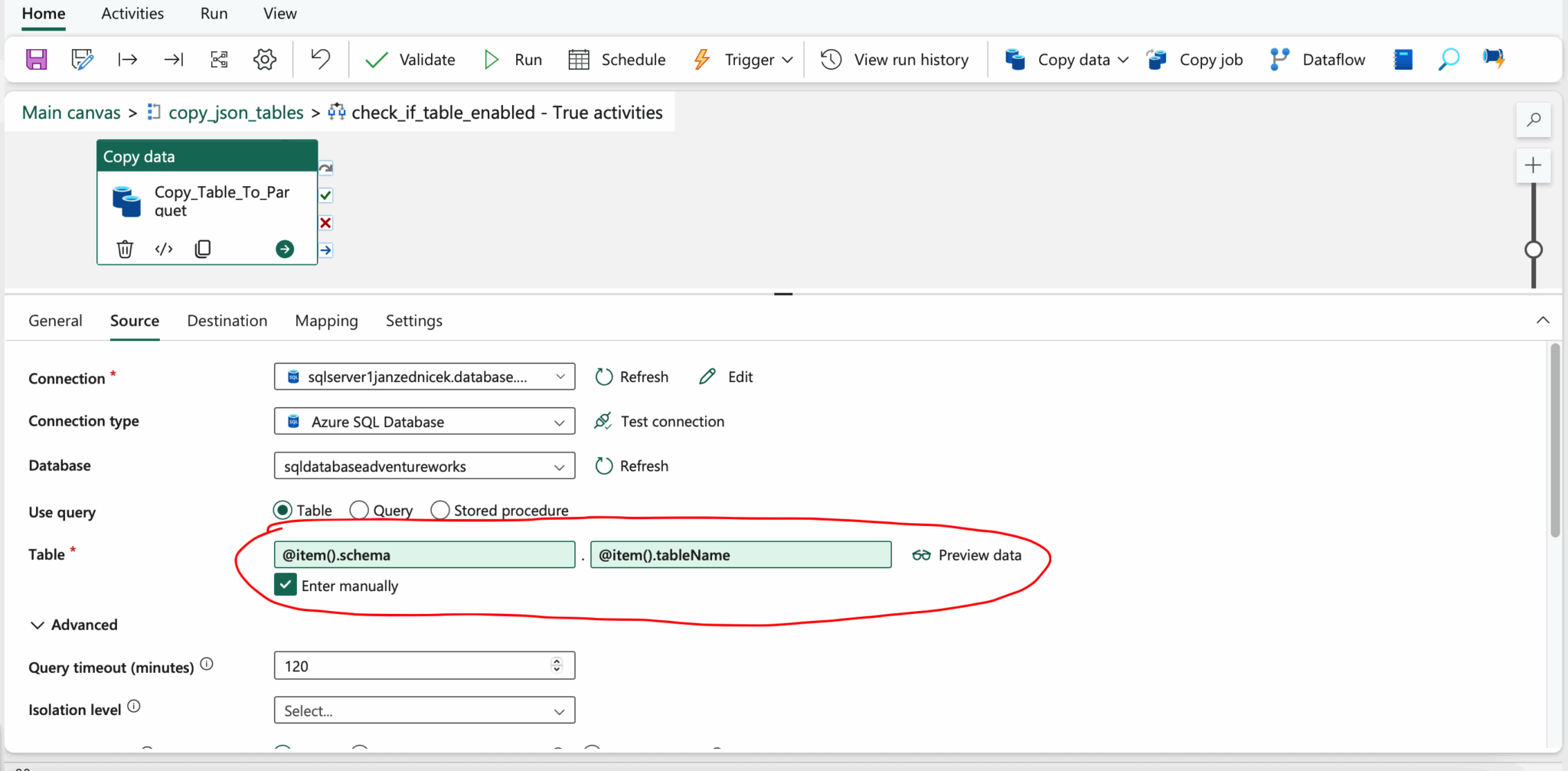The image size is (1568, 771).
Task: Switch to the Destination tab
Action: point(227,321)
